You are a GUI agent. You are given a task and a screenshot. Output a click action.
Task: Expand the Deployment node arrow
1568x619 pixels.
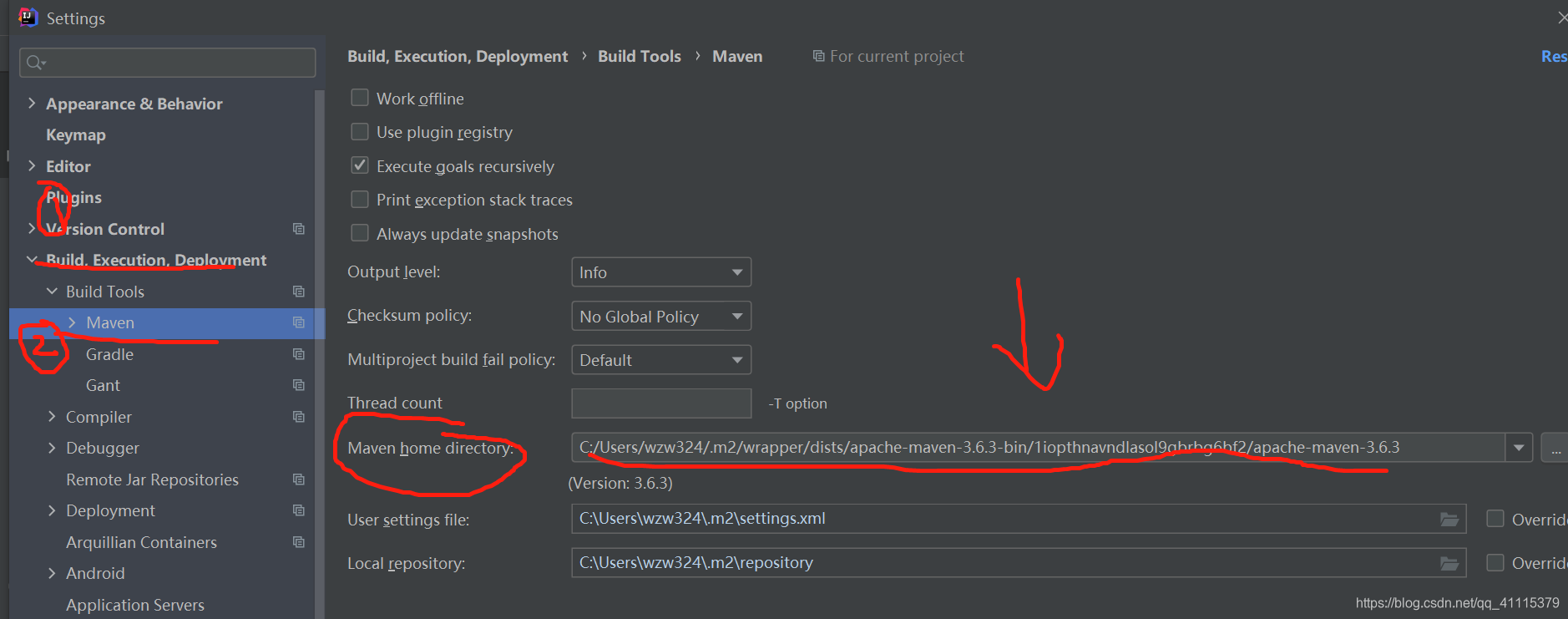click(x=52, y=510)
